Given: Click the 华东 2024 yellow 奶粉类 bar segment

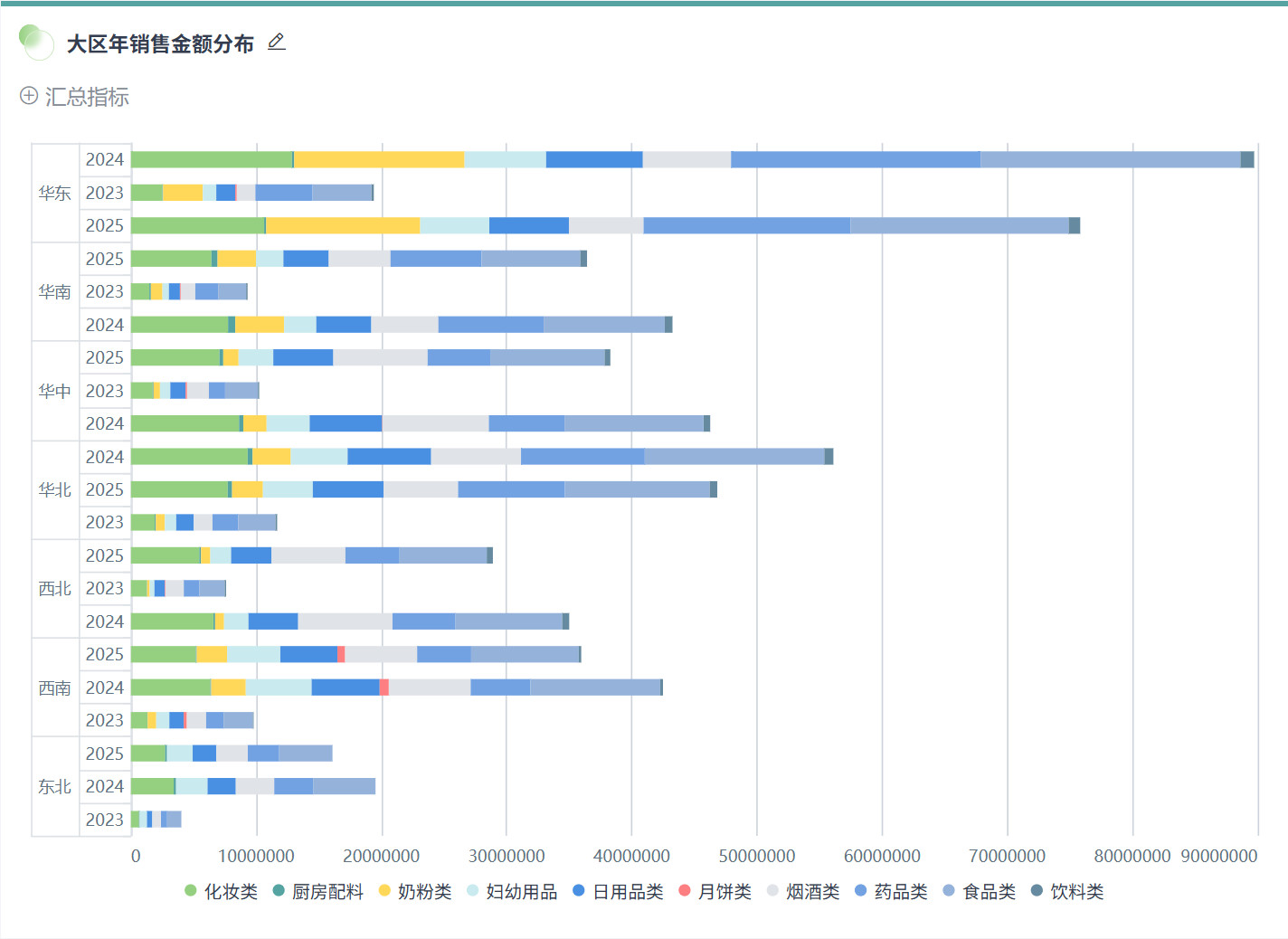Looking at the screenshot, I should [x=379, y=160].
